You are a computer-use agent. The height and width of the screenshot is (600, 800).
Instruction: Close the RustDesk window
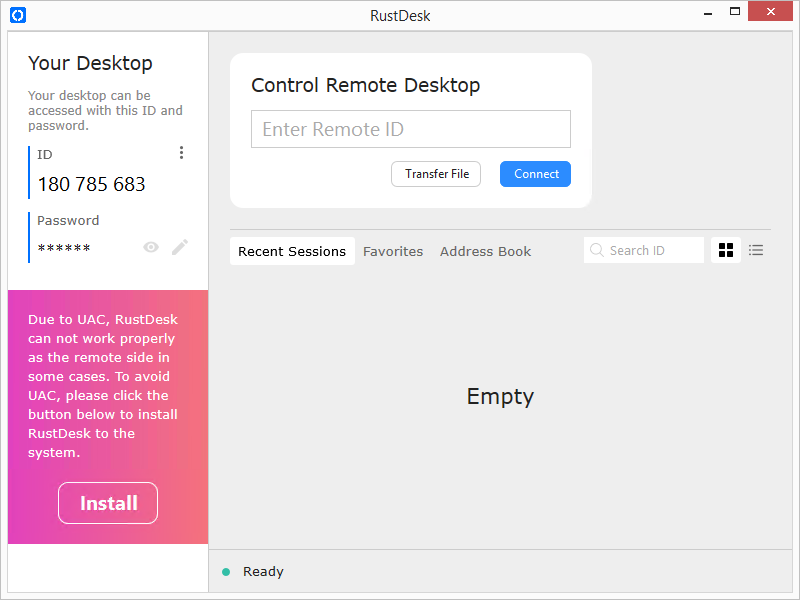coord(770,11)
